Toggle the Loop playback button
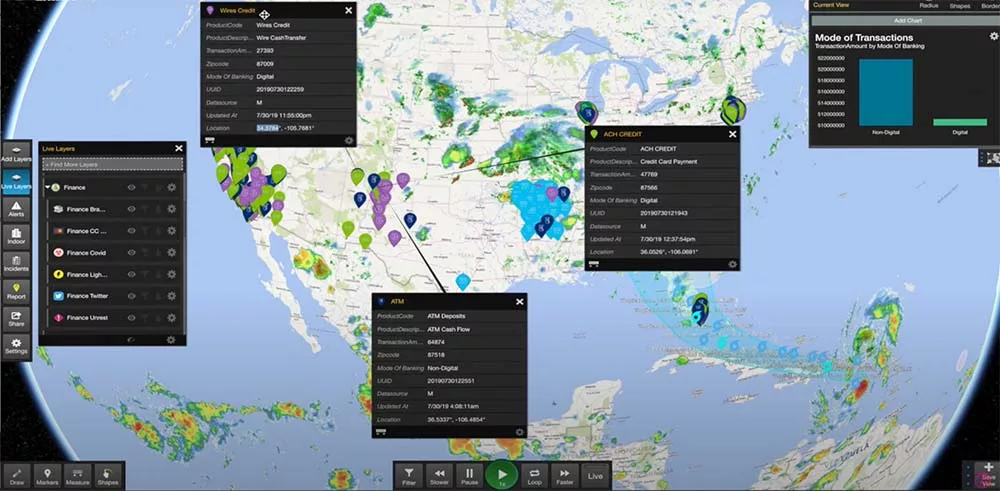This screenshot has height=491, width=1000. 534,476
